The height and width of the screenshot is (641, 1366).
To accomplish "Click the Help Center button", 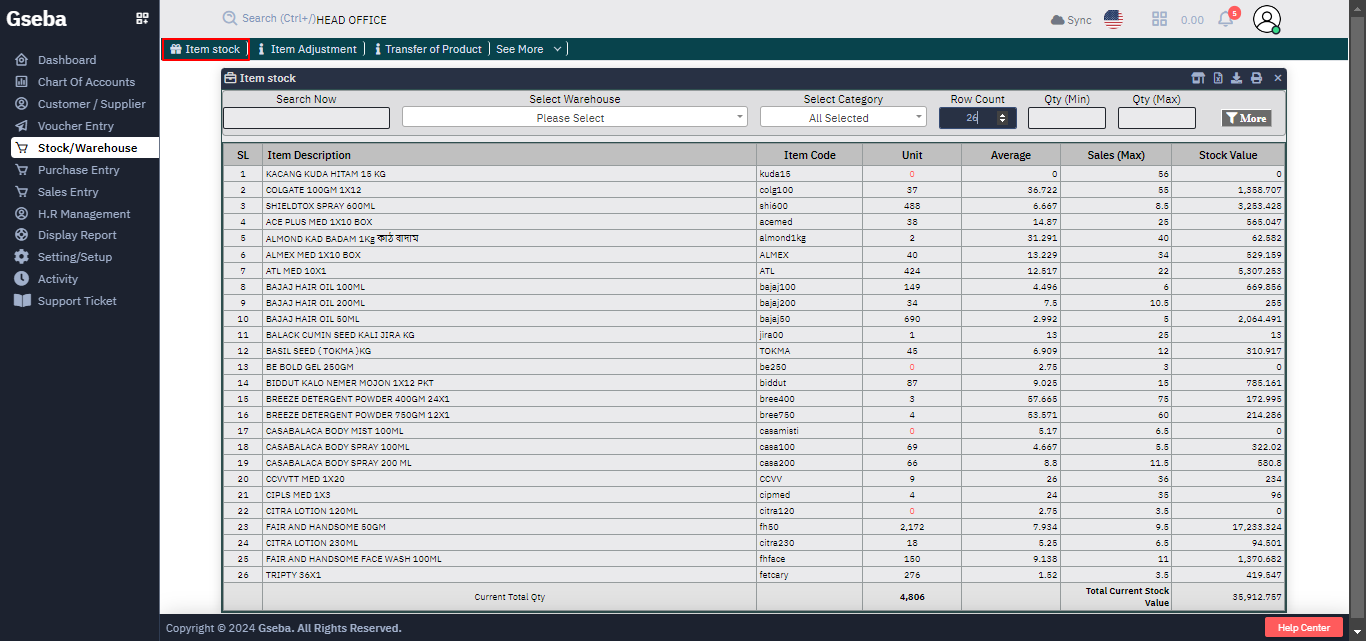I will (1303, 627).
